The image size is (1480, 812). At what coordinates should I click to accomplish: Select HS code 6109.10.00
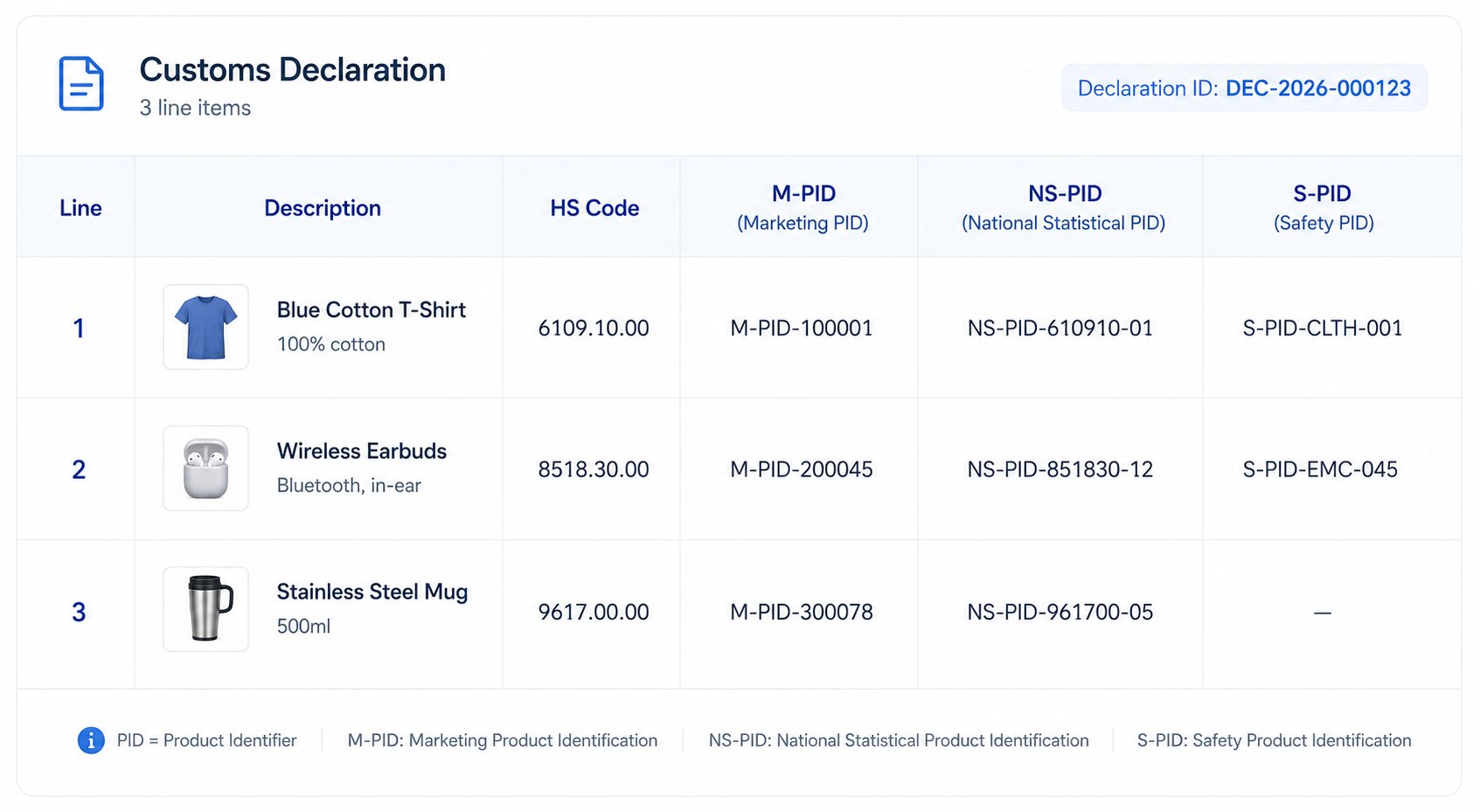594,329
